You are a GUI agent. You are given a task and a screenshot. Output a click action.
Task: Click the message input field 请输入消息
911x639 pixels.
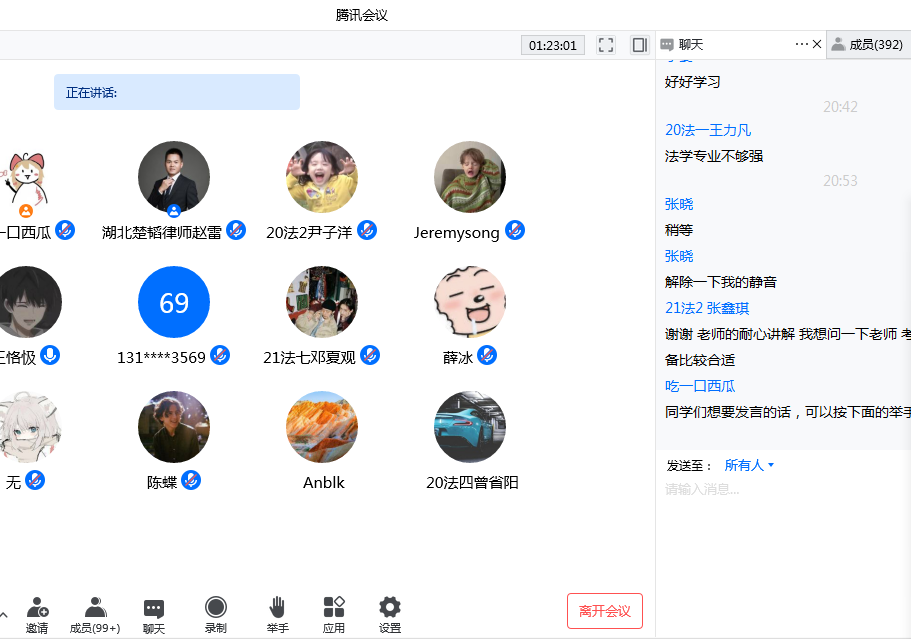780,489
